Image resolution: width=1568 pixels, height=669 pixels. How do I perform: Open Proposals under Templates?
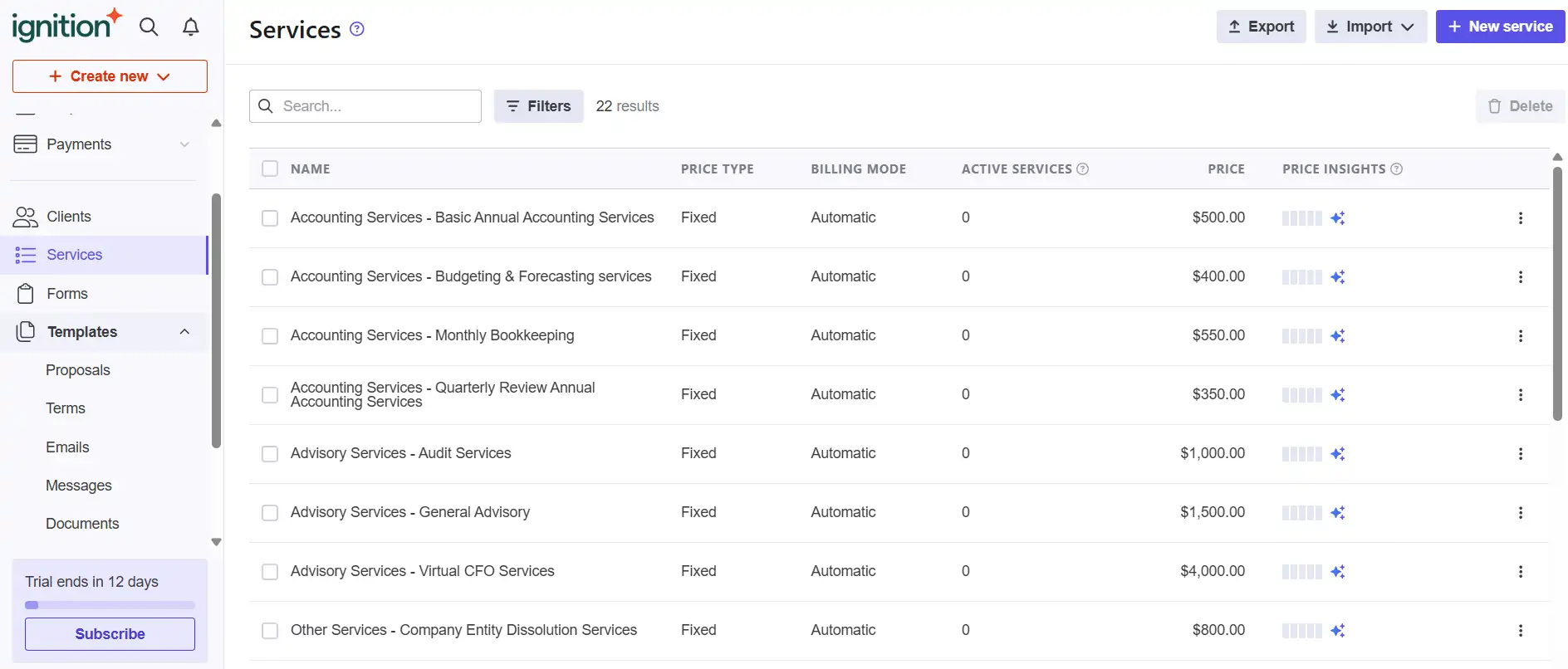point(78,370)
